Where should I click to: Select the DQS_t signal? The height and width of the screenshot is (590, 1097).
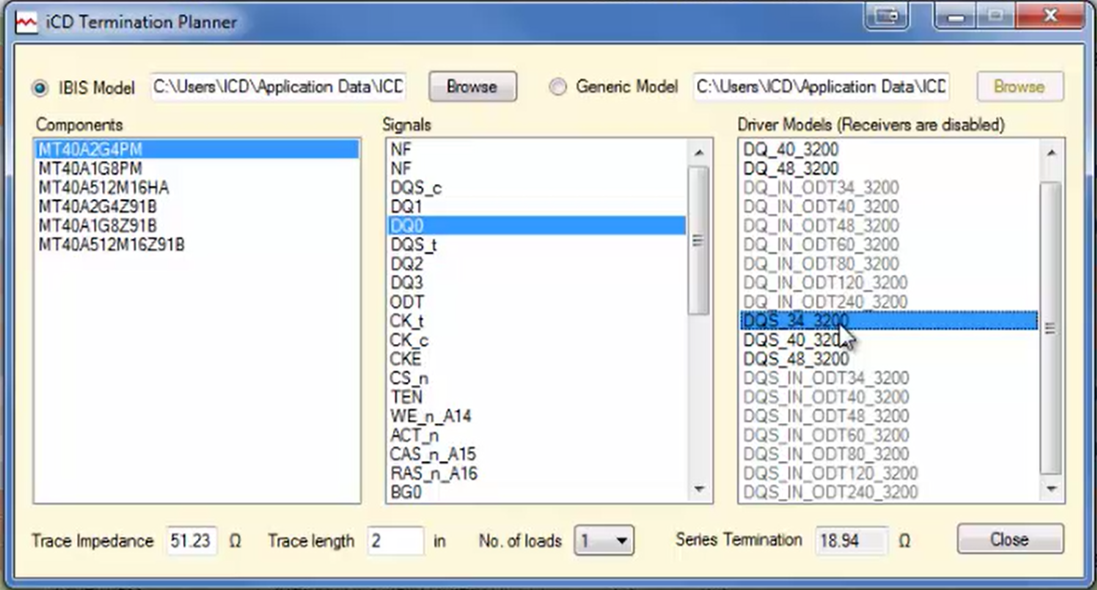(537, 245)
